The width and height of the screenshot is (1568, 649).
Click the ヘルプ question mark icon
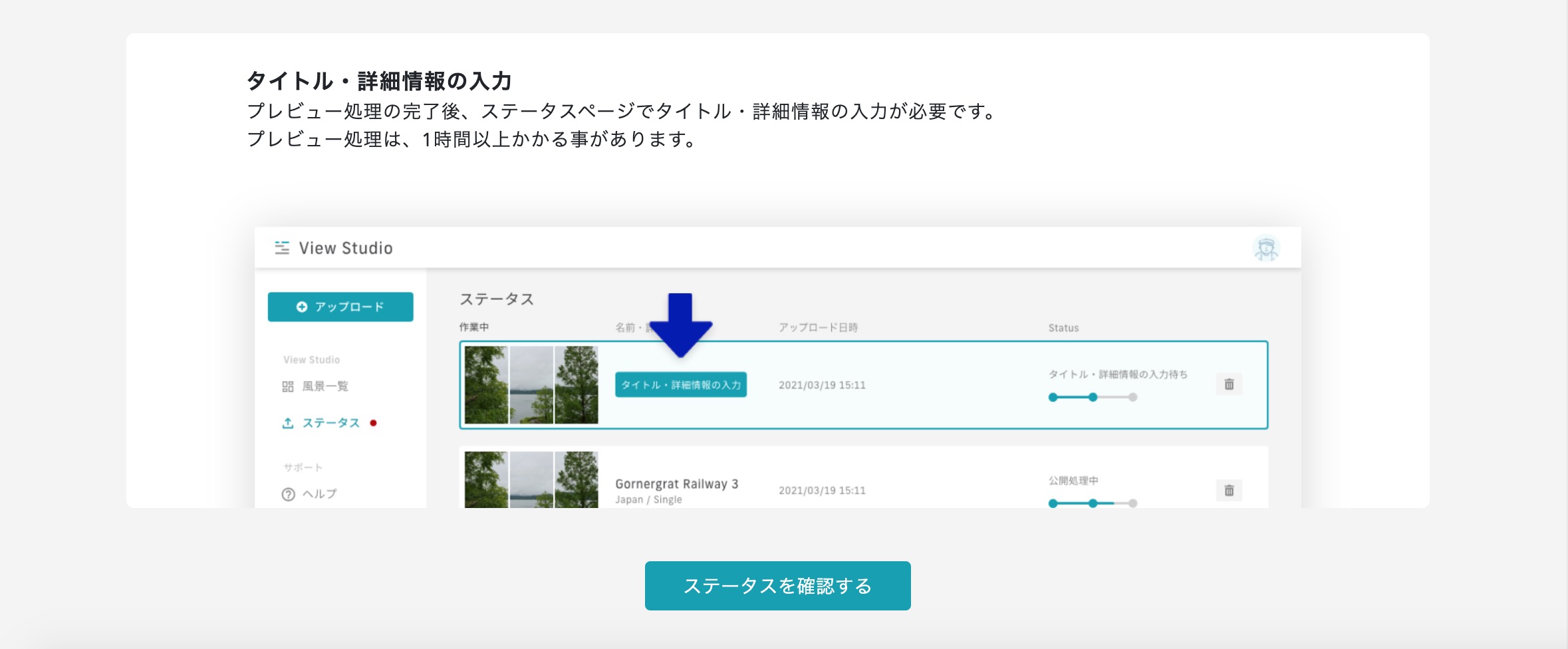(288, 494)
